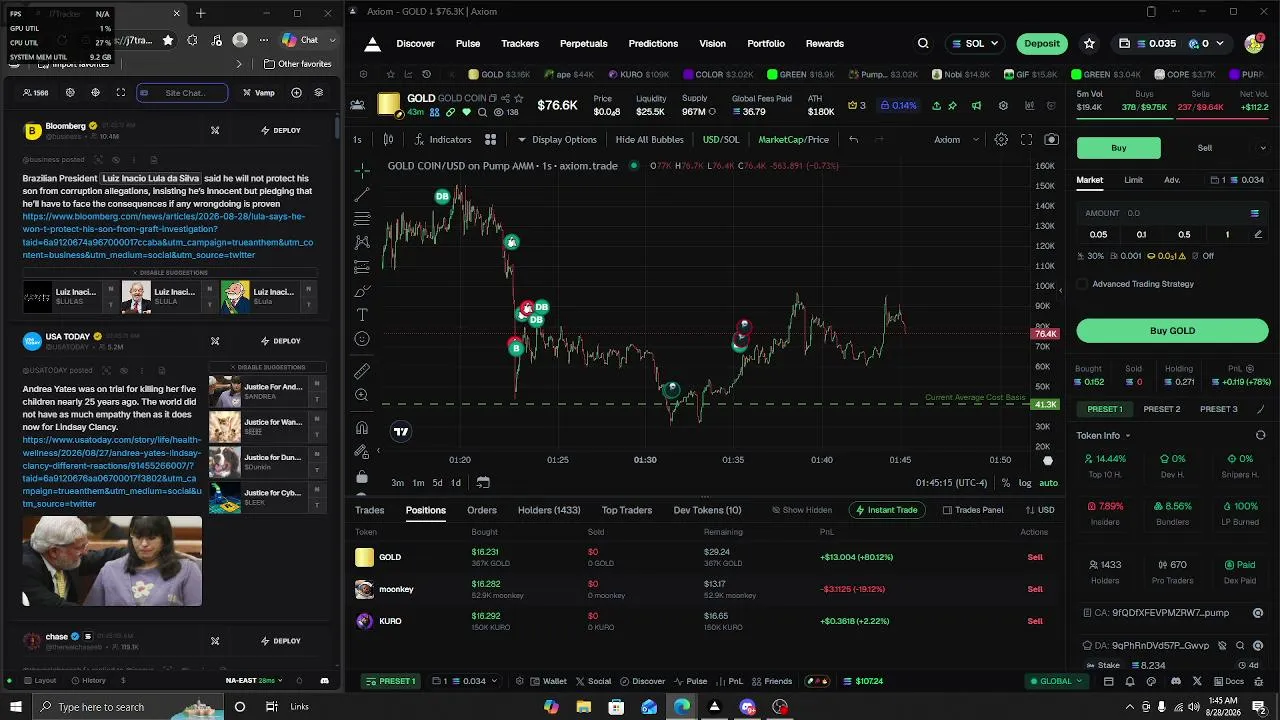Select the crosshair cursor tool
1280x720 pixels.
362,170
